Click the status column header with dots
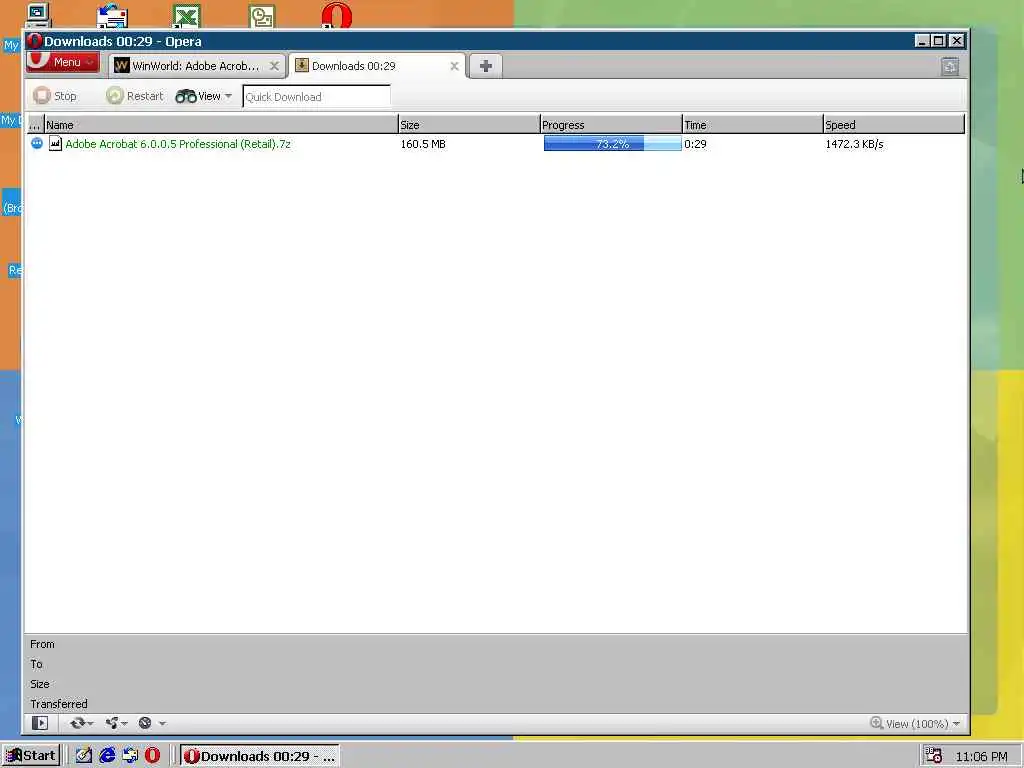The width and height of the screenshot is (1024, 768). point(35,125)
